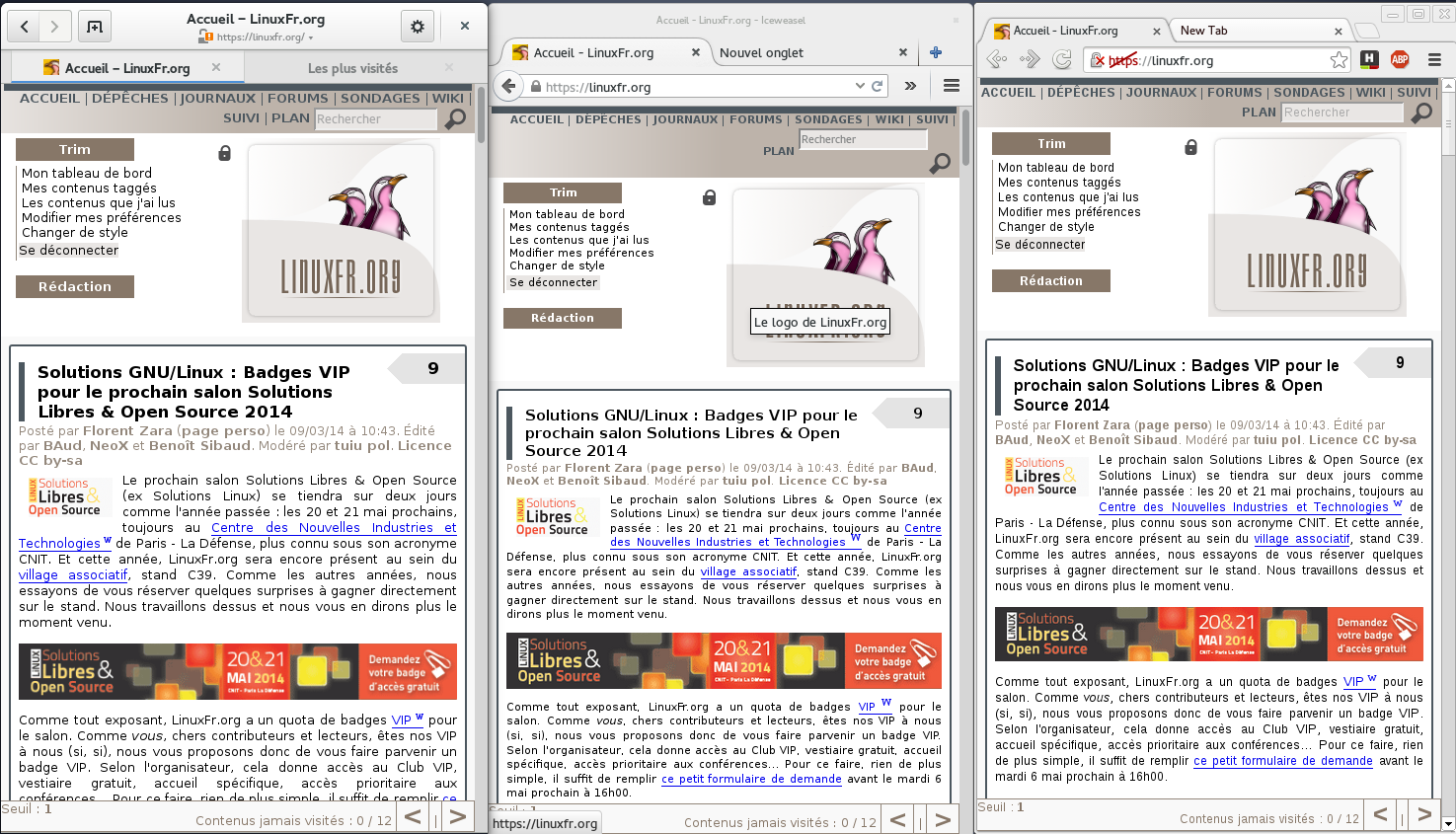Switch to 'Nouvel onglet' tab in Iceweasel
Image resolution: width=1456 pixels, height=834 pixels.
coord(761,52)
